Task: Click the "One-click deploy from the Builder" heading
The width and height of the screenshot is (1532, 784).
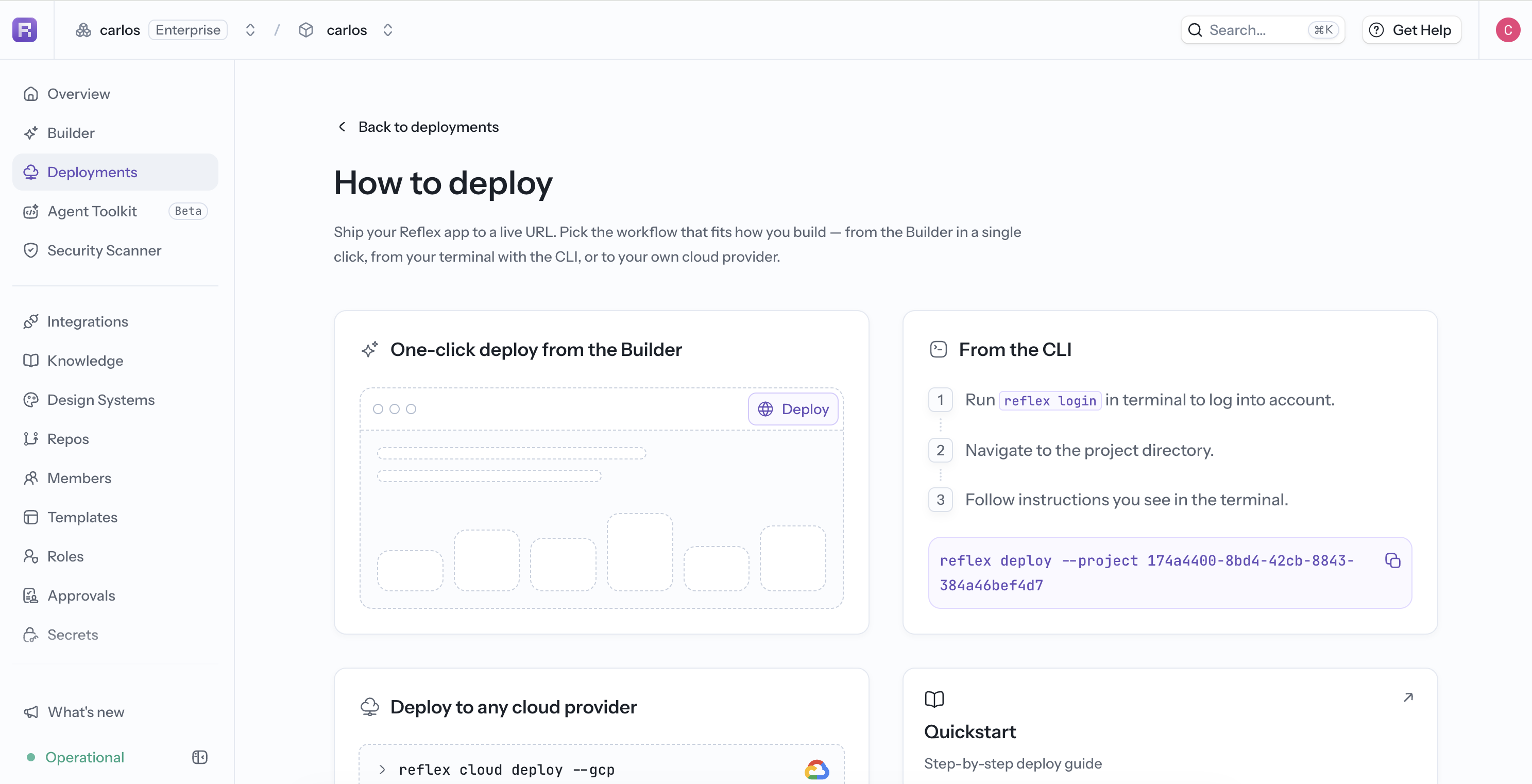Action: (536, 350)
